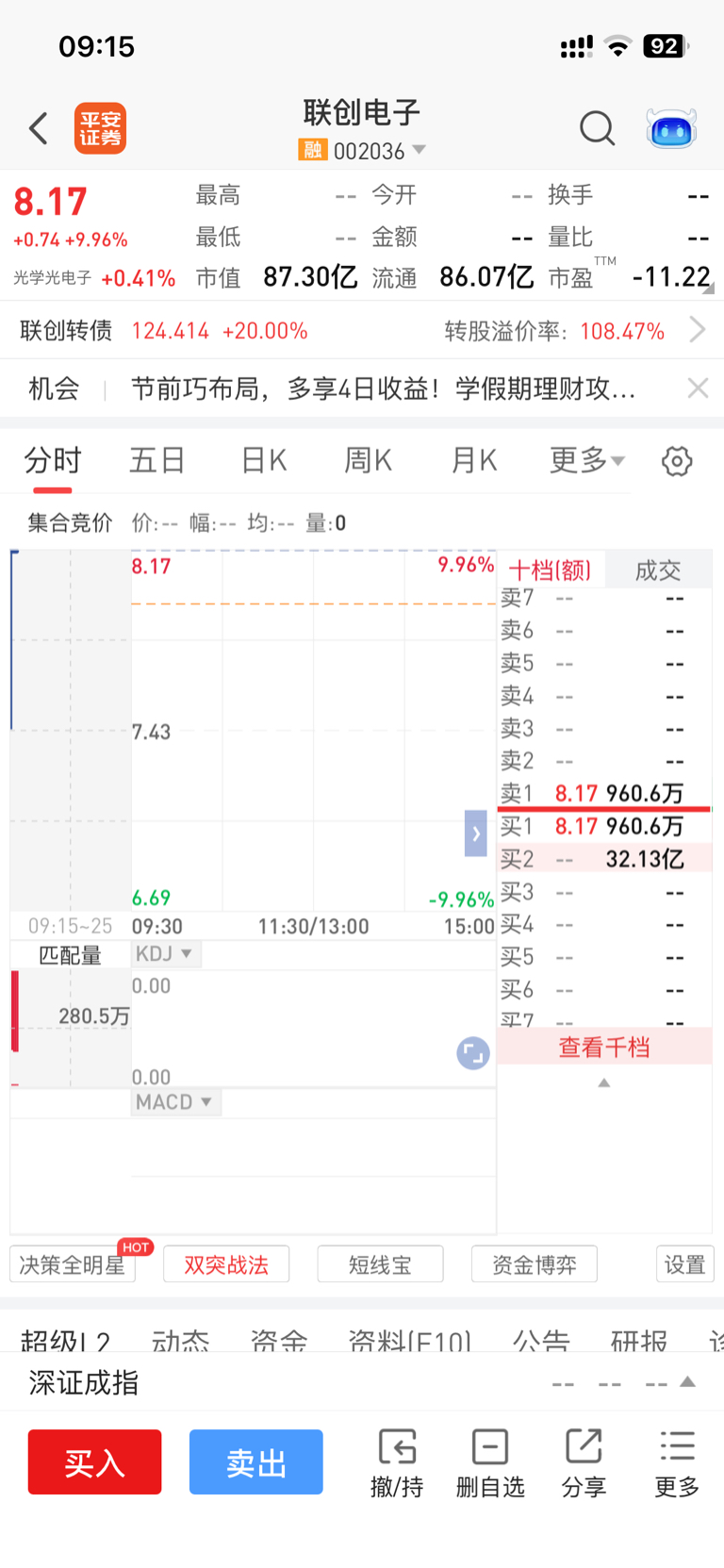
Task: Tap the 撤/持 icon
Action: (x=397, y=1463)
